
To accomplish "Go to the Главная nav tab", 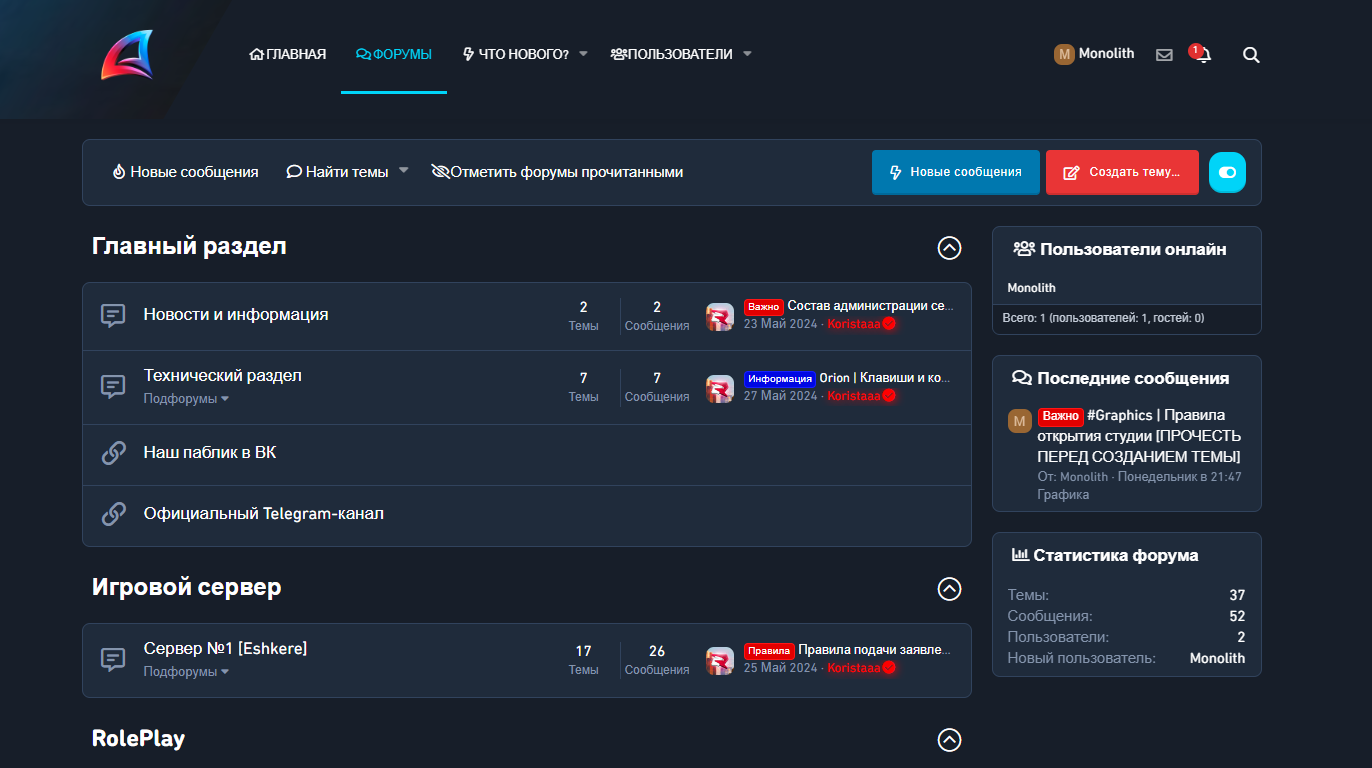I will [287, 54].
